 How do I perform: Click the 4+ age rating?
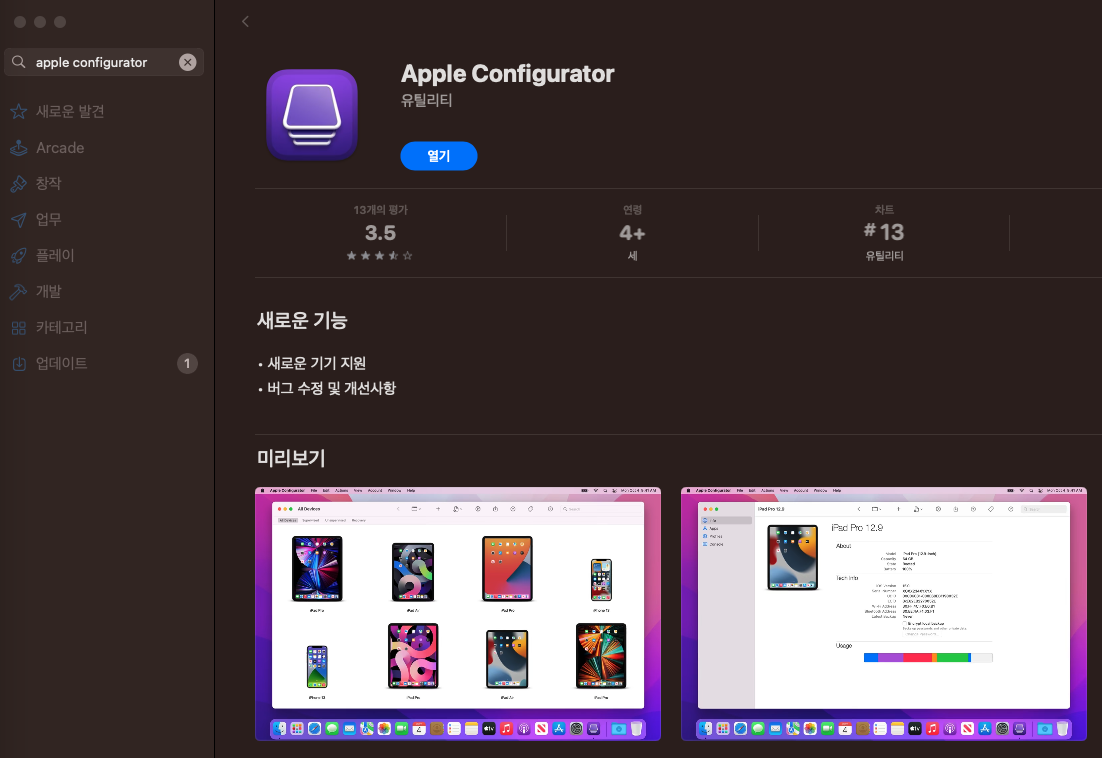(632, 233)
